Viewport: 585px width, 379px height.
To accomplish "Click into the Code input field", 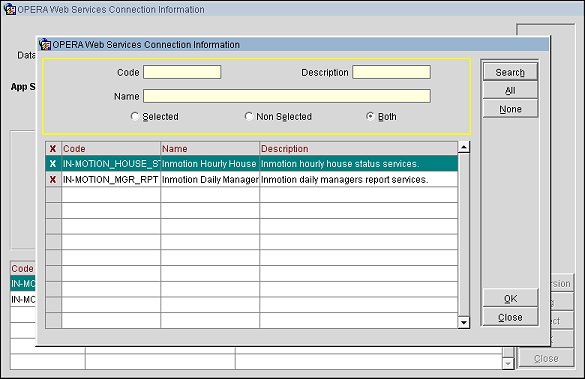I will pyautogui.click(x=182, y=72).
